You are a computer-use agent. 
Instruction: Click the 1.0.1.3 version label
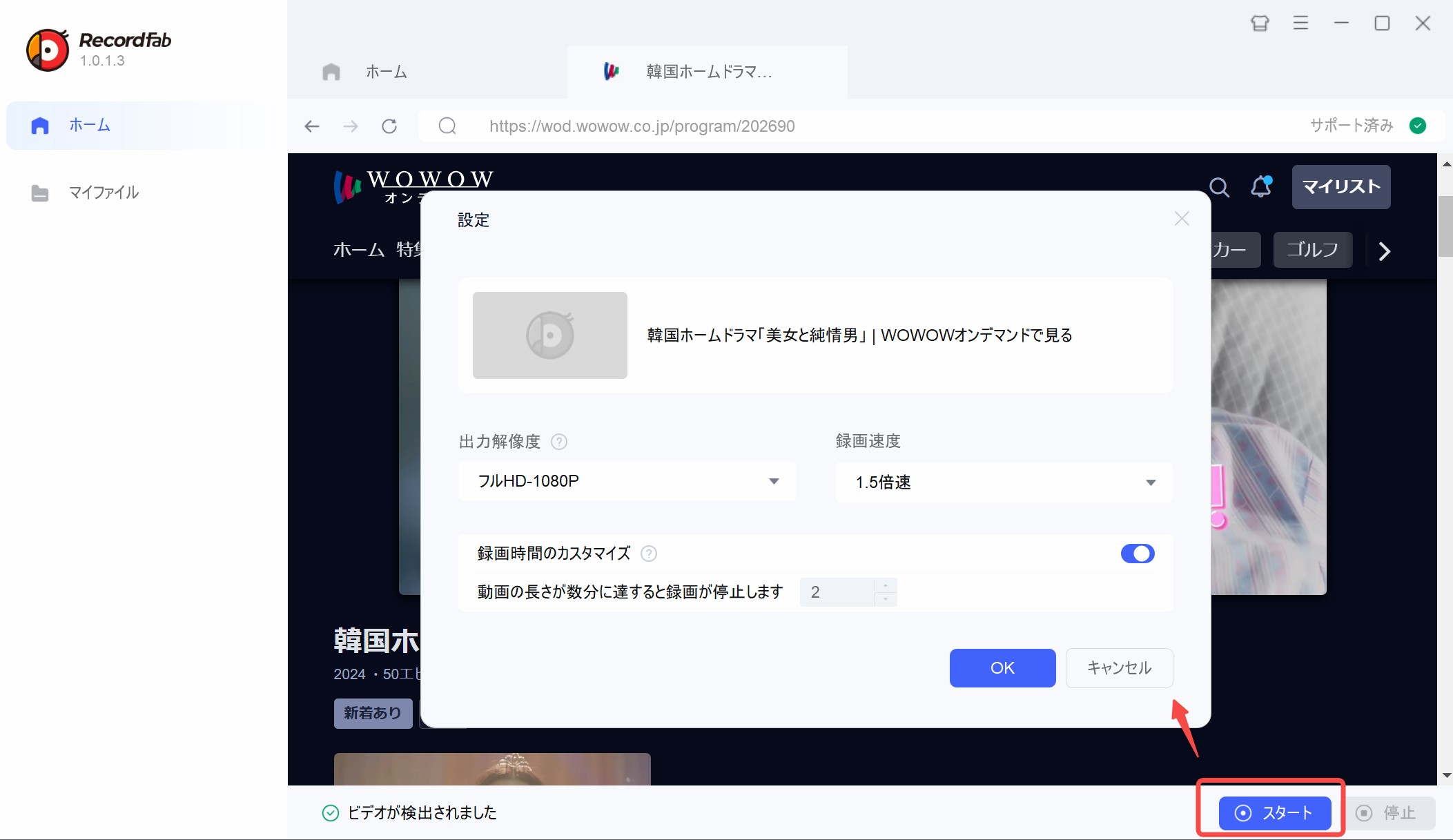102,61
